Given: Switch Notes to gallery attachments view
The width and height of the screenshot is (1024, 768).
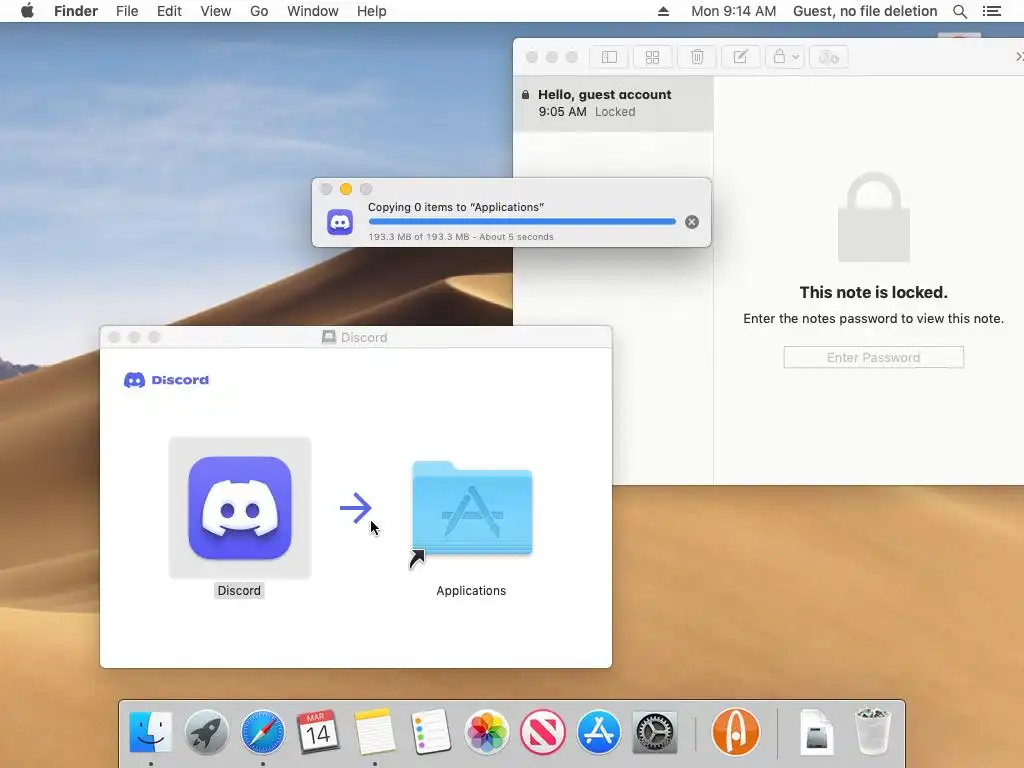Looking at the screenshot, I should (x=652, y=57).
